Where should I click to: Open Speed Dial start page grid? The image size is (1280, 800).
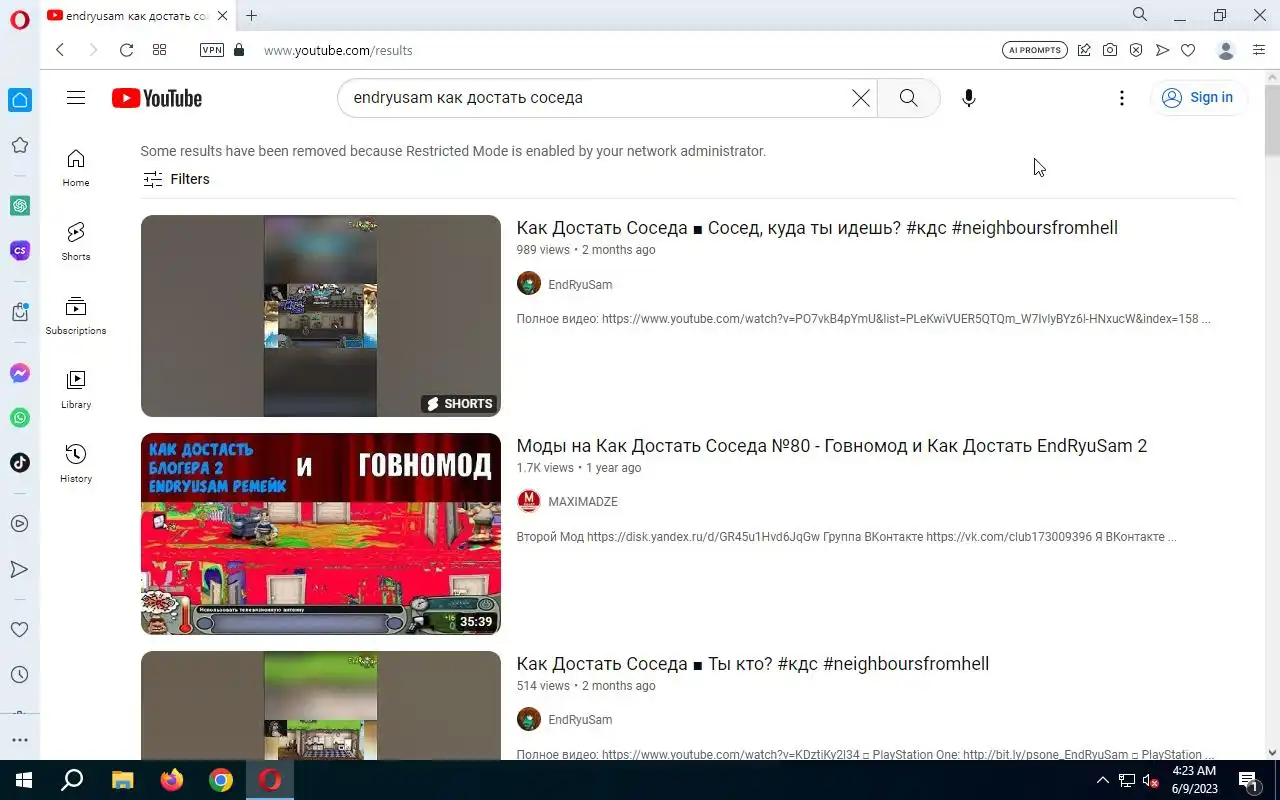(x=159, y=50)
